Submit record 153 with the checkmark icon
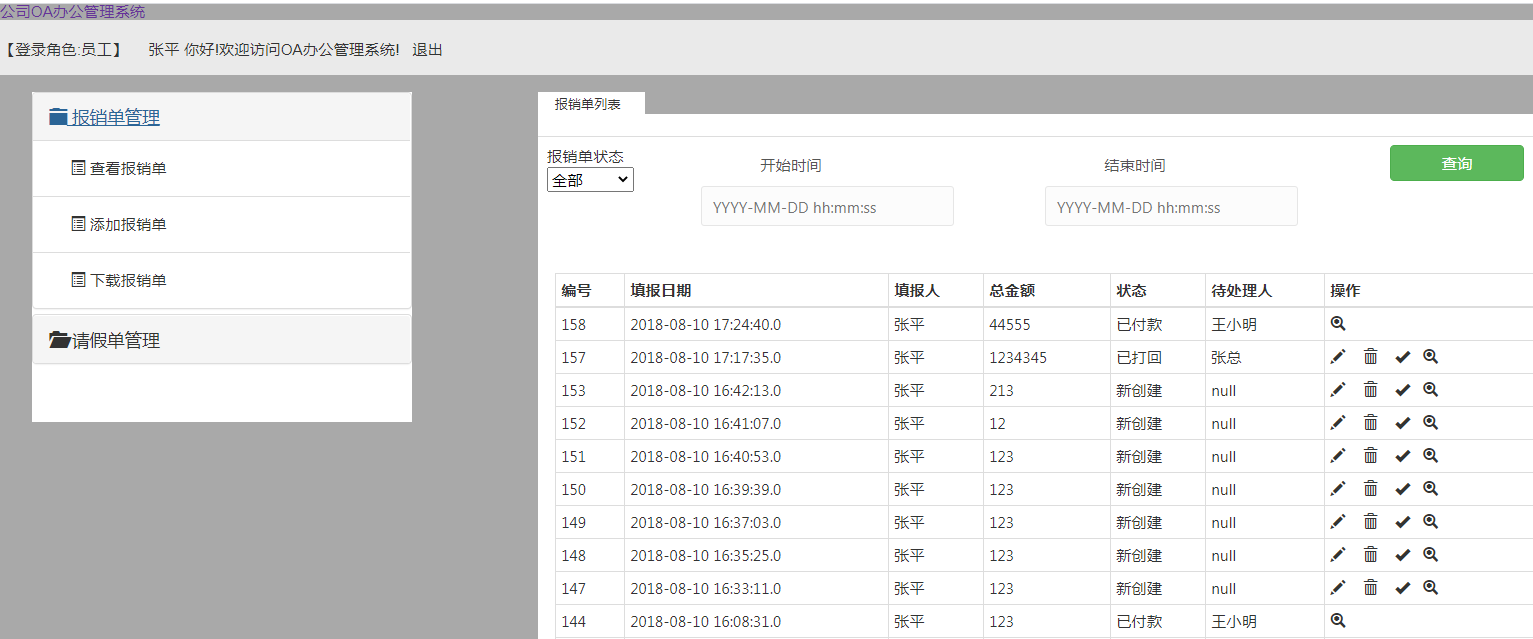 coord(1402,390)
